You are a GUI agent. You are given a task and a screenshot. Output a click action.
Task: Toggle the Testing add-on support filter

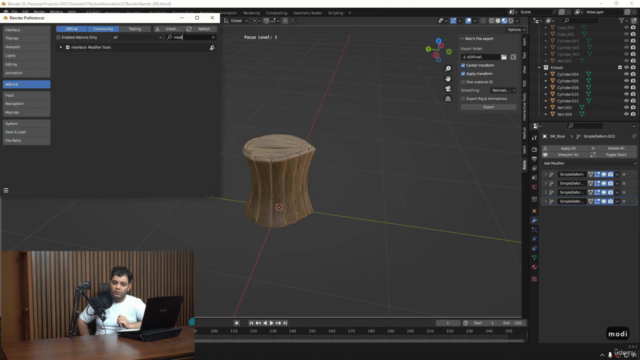click(135, 29)
